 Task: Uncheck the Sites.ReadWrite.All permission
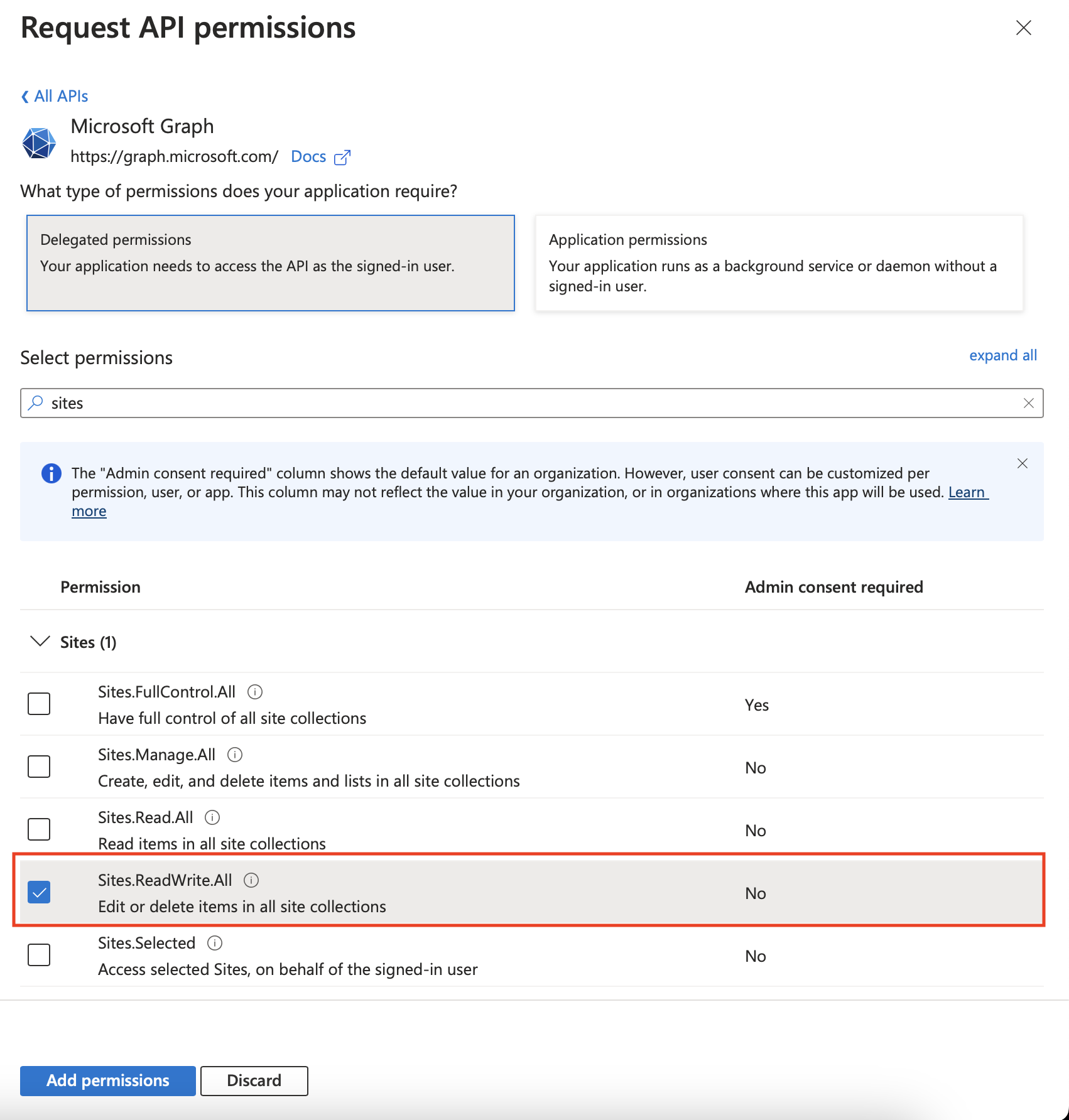(x=39, y=892)
